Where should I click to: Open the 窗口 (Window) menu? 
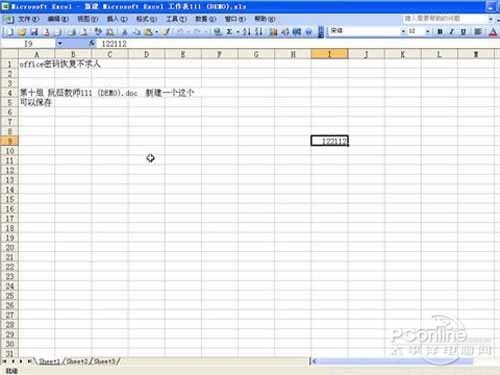point(235,19)
